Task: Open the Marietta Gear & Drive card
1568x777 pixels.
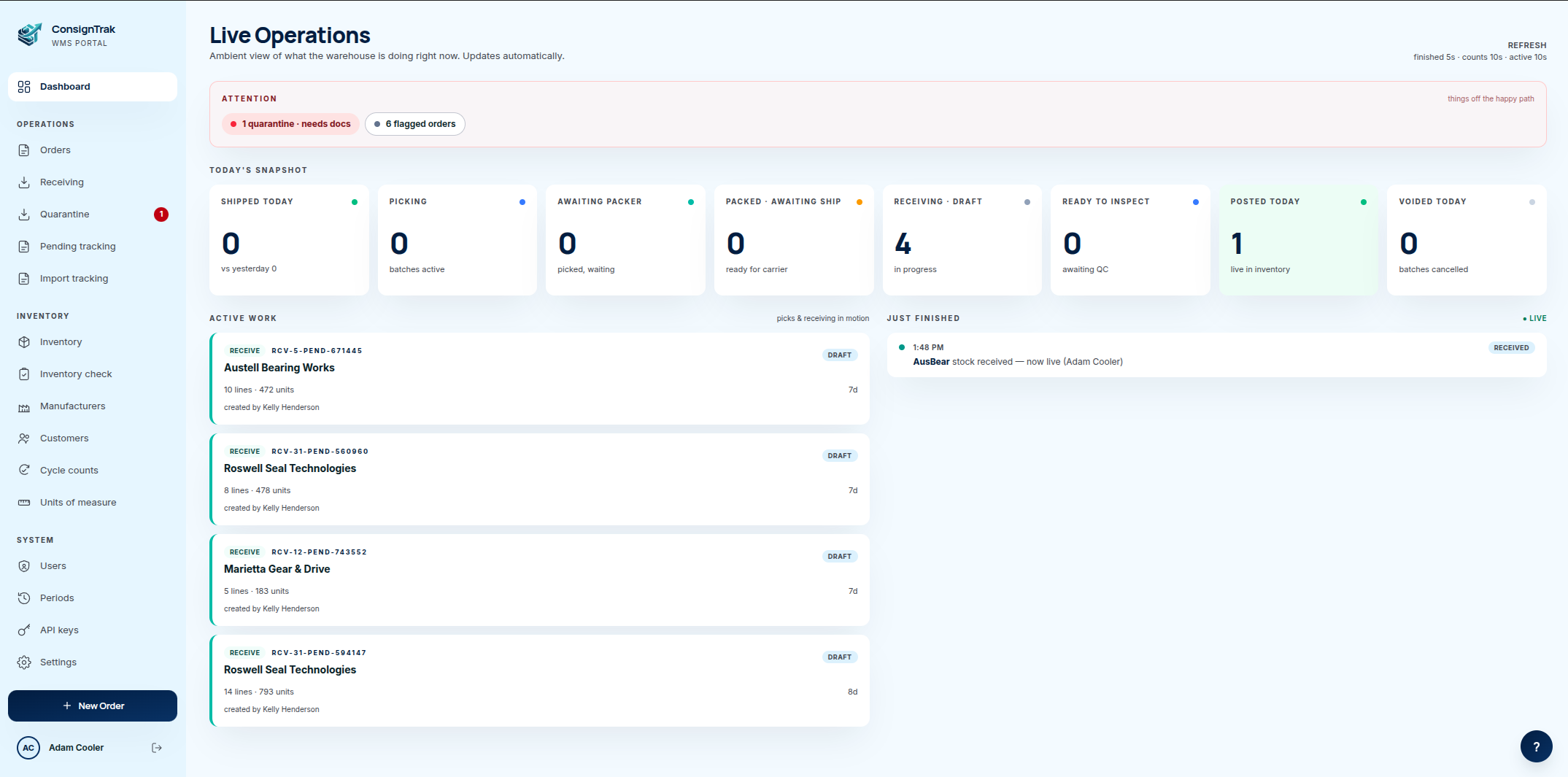Action: click(x=539, y=580)
